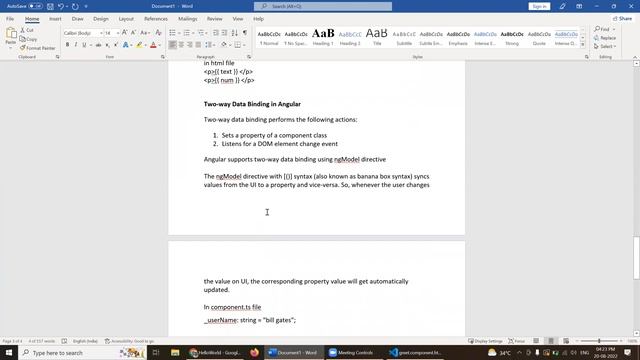The width and height of the screenshot is (640, 360).
Task: Apply yellow text highlight color
Action: (139, 45)
